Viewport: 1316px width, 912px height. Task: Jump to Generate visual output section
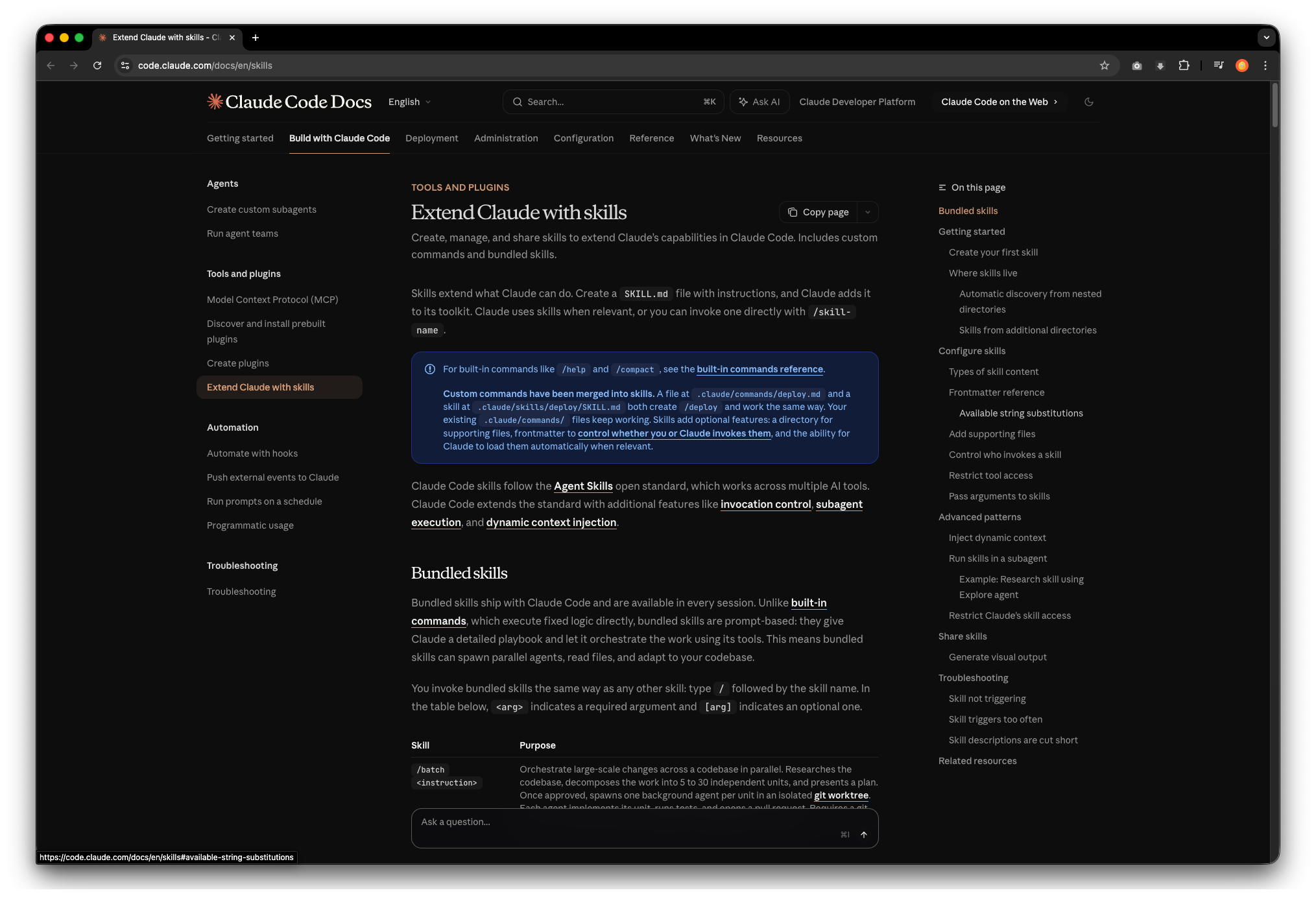click(998, 657)
